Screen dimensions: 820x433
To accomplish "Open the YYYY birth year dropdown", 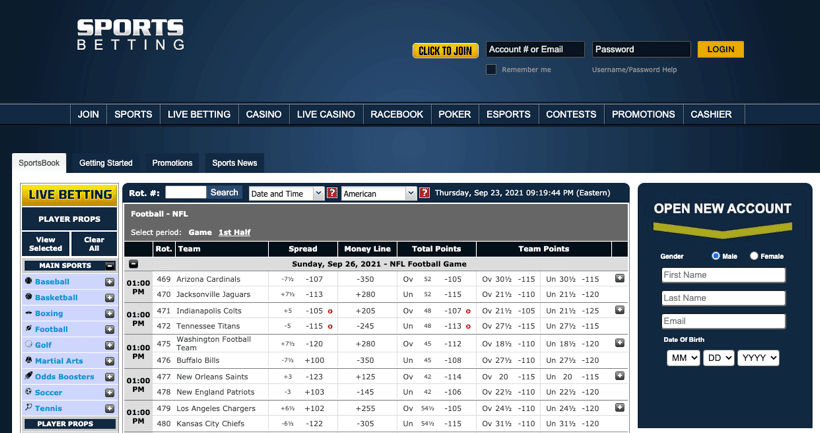I will 758,358.
